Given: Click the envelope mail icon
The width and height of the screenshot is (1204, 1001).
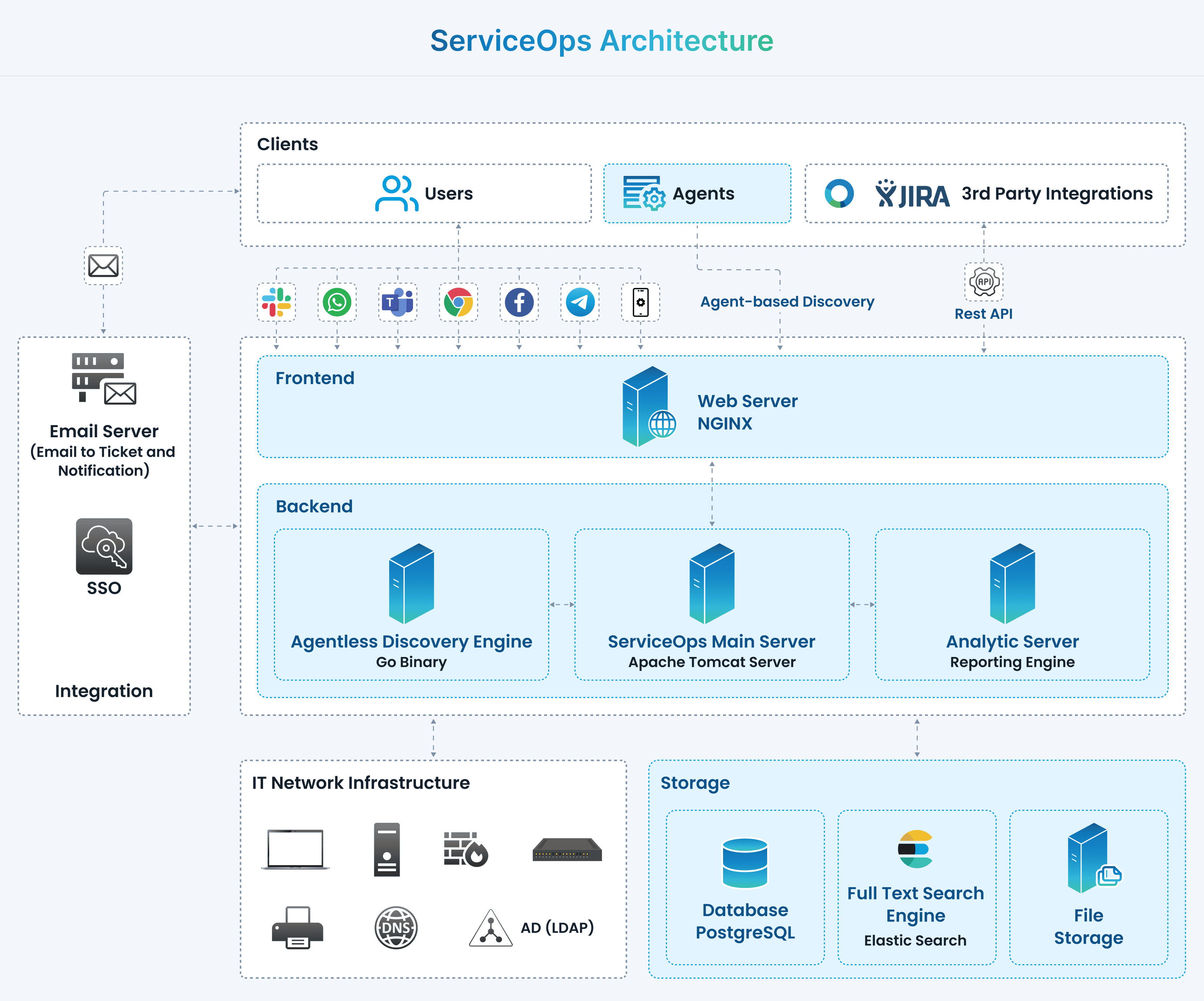Looking at the screenshot, I should [103, 266].
